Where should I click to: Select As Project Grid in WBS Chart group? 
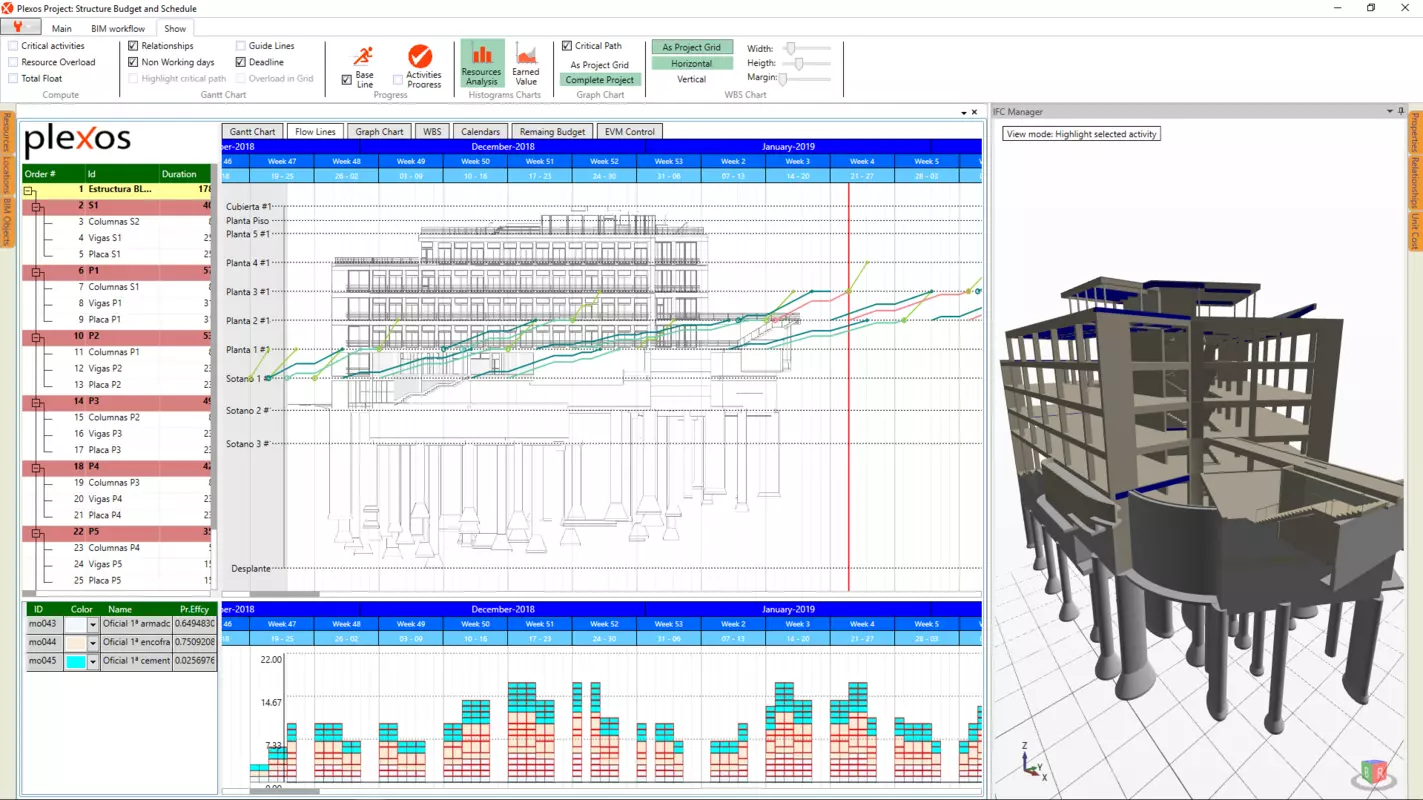[692, 47]
